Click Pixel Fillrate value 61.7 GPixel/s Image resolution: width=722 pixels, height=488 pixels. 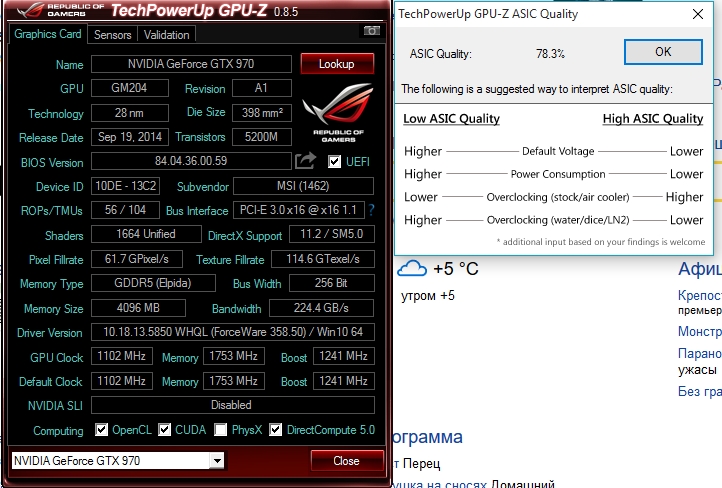click(137, 259)
